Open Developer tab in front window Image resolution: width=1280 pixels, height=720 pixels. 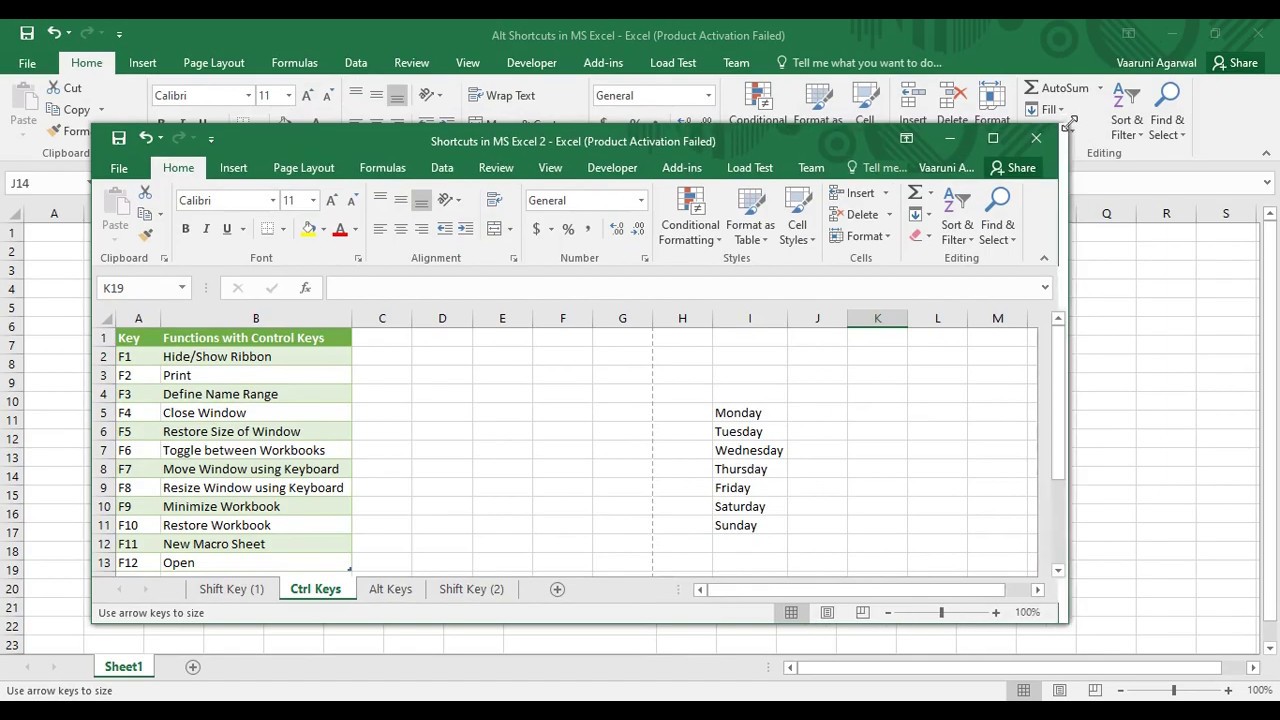[612, 168]
